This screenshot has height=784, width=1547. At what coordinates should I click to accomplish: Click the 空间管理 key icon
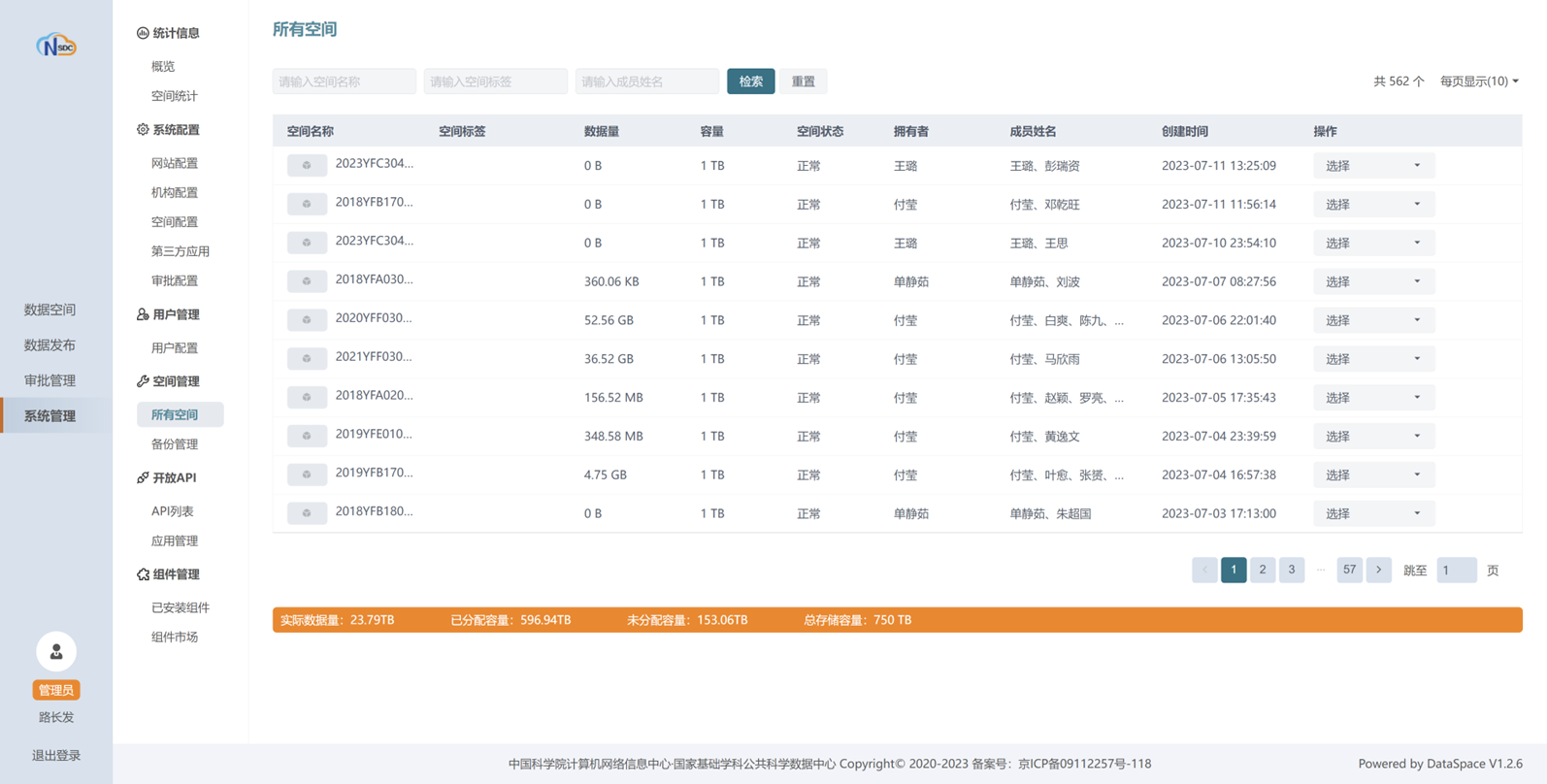(143, 381)
